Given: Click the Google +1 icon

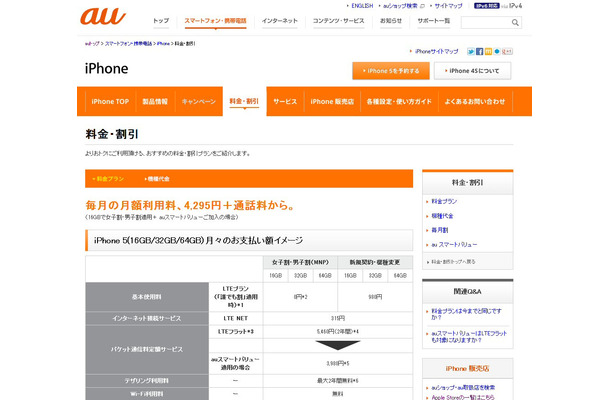Looking at the screenshot, I should click(507, 51).
